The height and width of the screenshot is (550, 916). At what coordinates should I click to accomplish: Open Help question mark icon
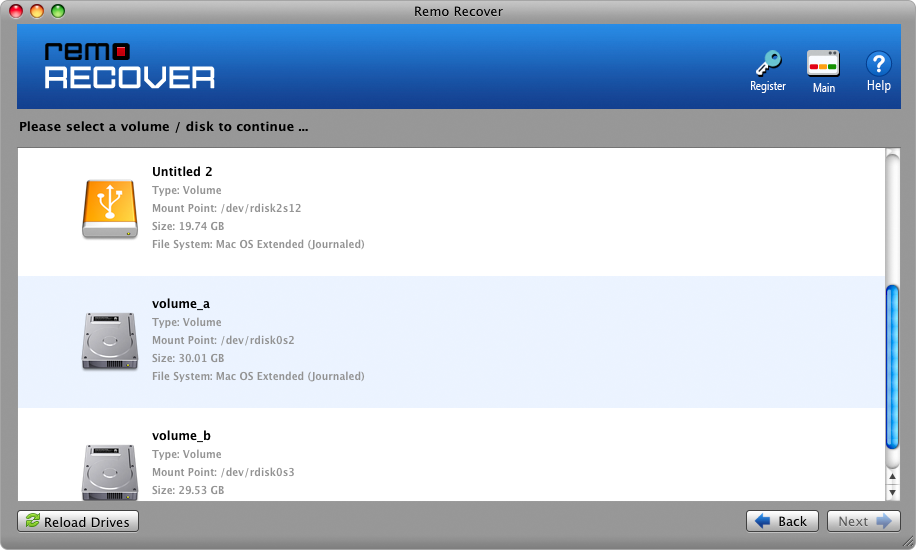pyautogui.click(x=878, y=63)
